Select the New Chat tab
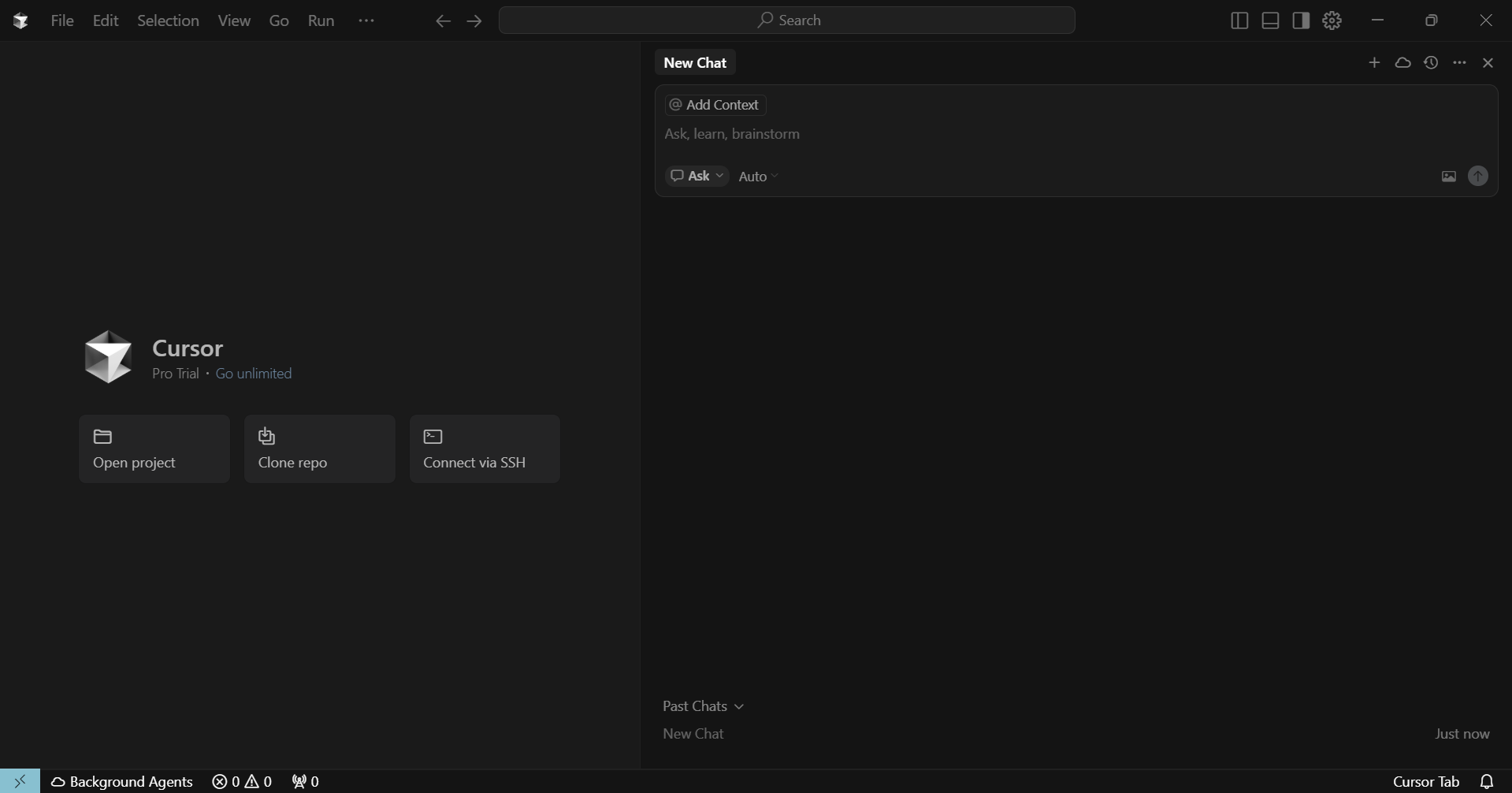 click(x=695, y=63)
